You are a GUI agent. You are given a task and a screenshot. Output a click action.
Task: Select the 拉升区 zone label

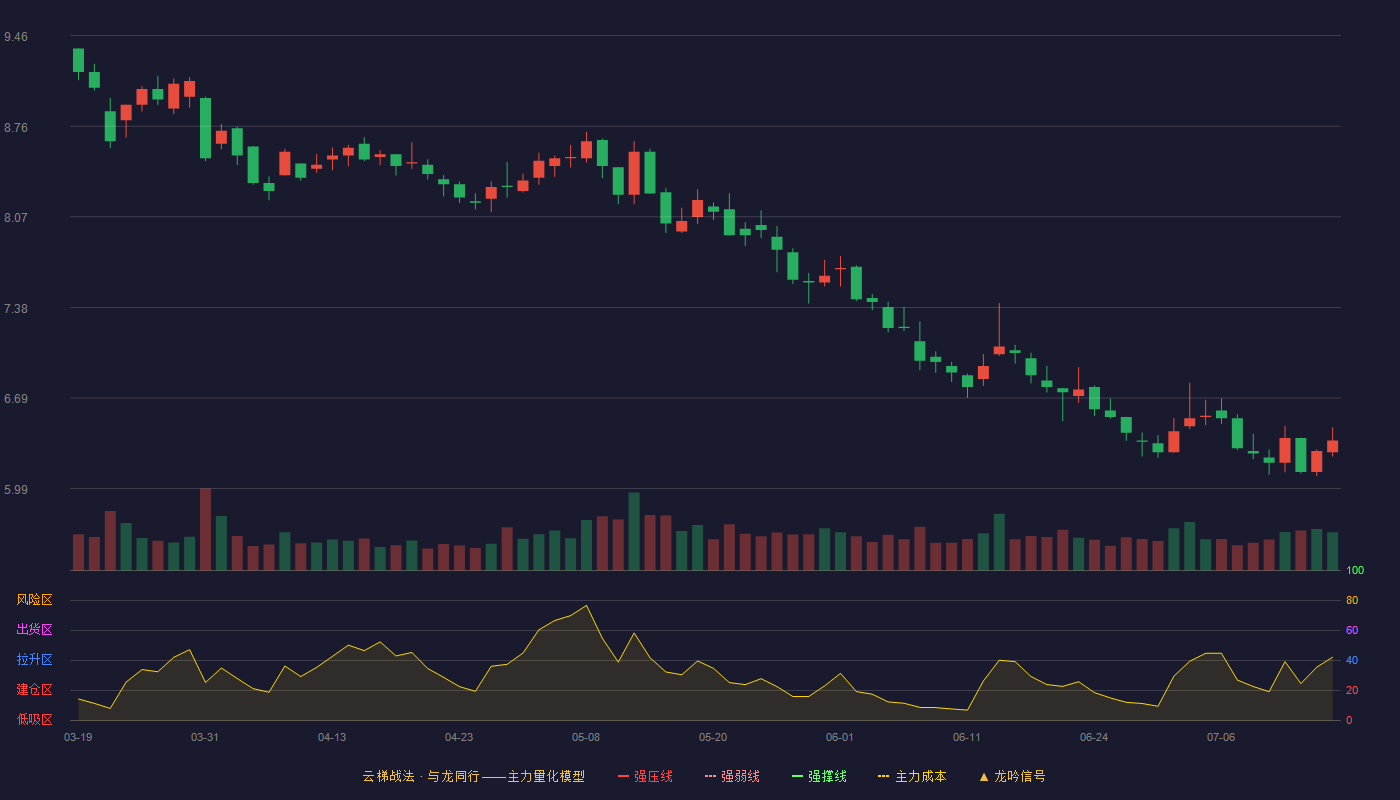(34, 660)
